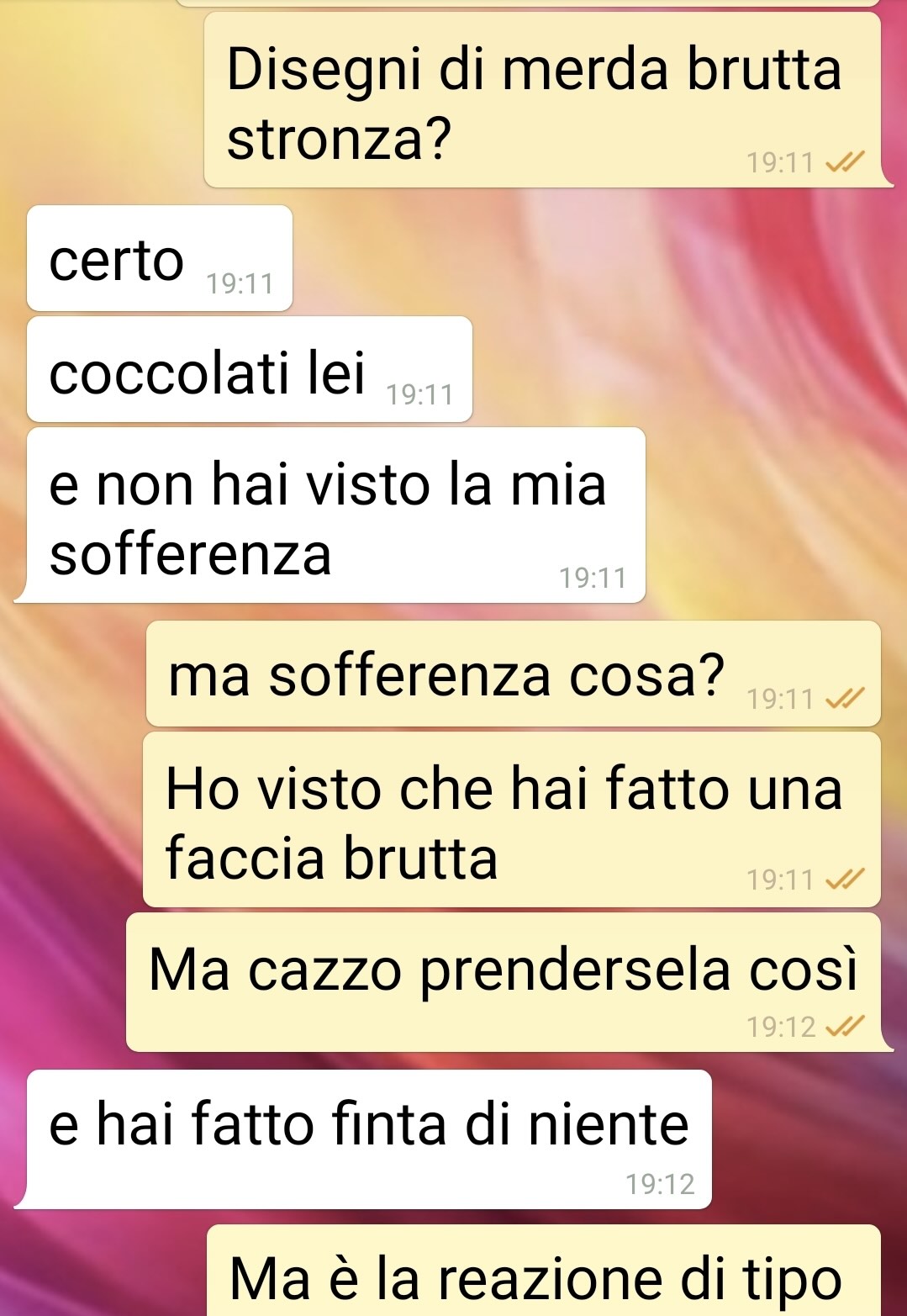Tap the word 'stronza?' in the first message
Screen dimensions: 907x1316
(340, 139)
